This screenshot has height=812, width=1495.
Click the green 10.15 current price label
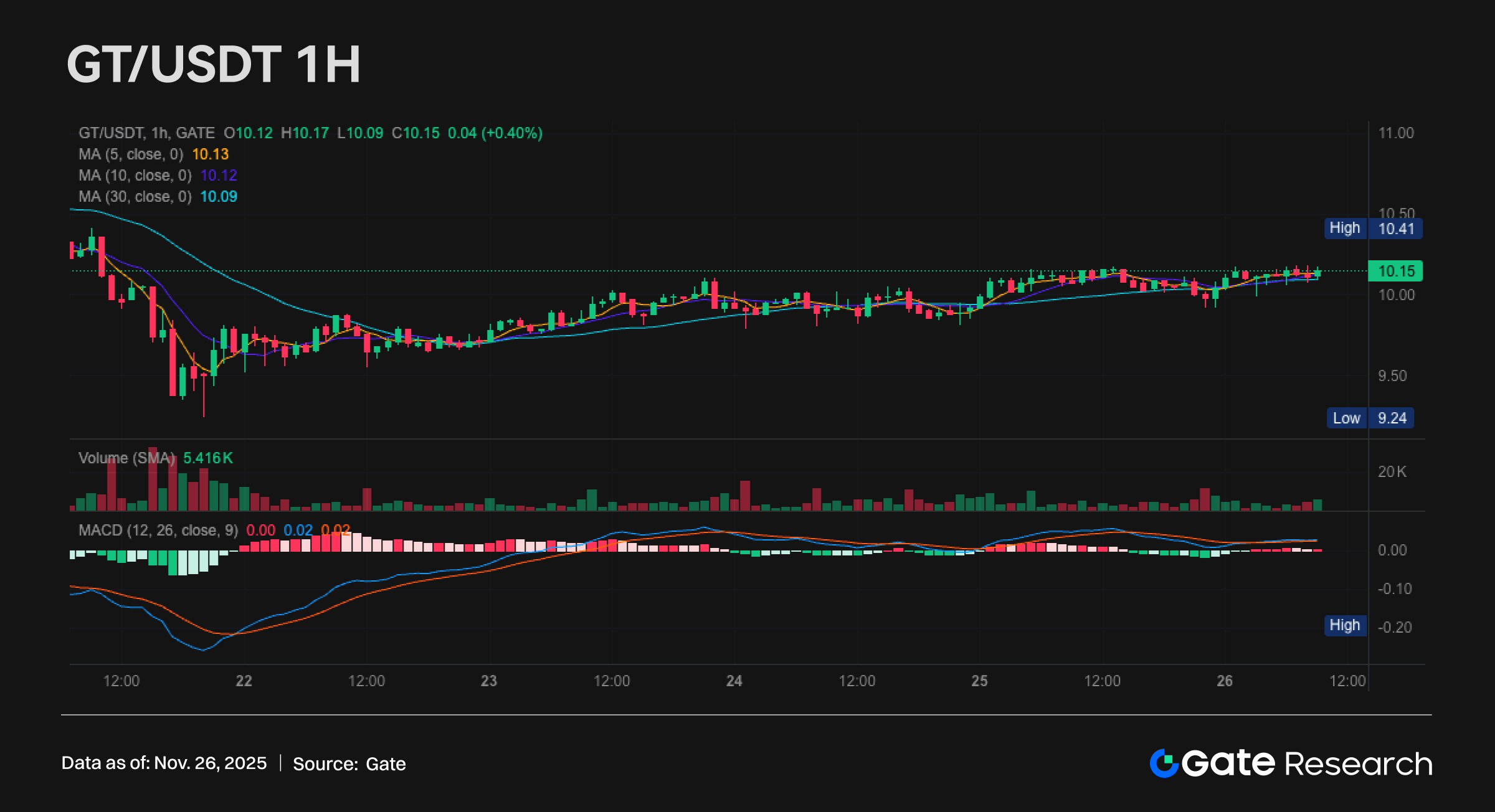coord(1395,271)
